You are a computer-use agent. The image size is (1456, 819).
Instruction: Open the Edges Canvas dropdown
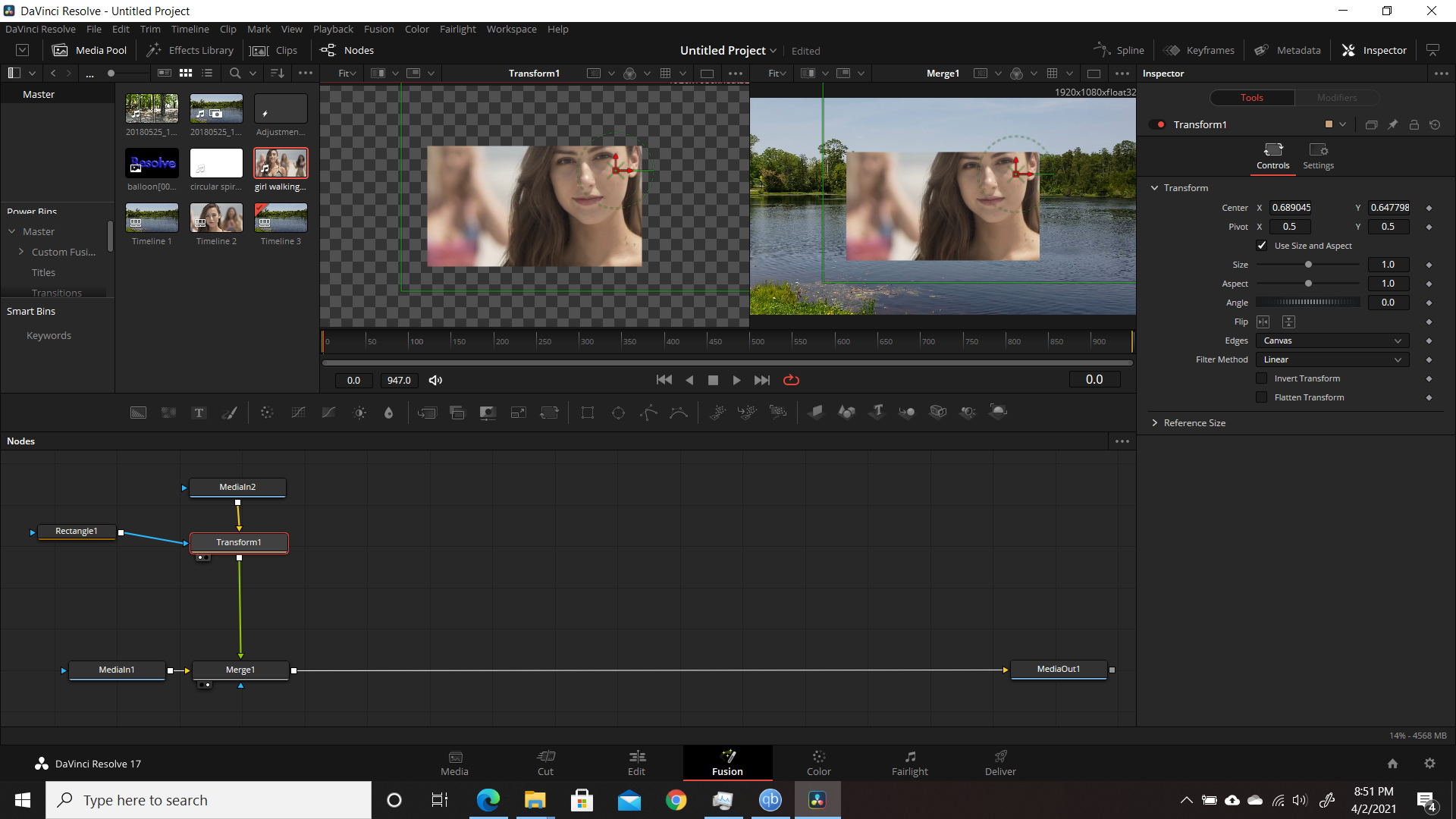coord(1332,340)
